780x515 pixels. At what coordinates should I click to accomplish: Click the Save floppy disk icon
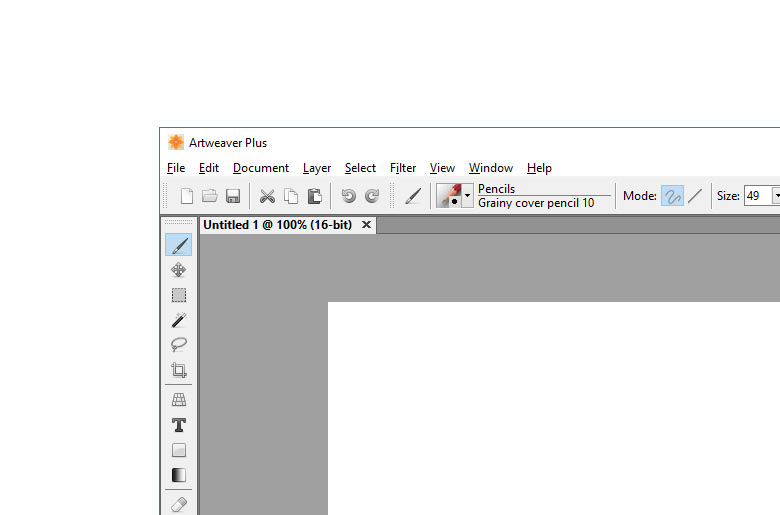click(x=233, y=196)
